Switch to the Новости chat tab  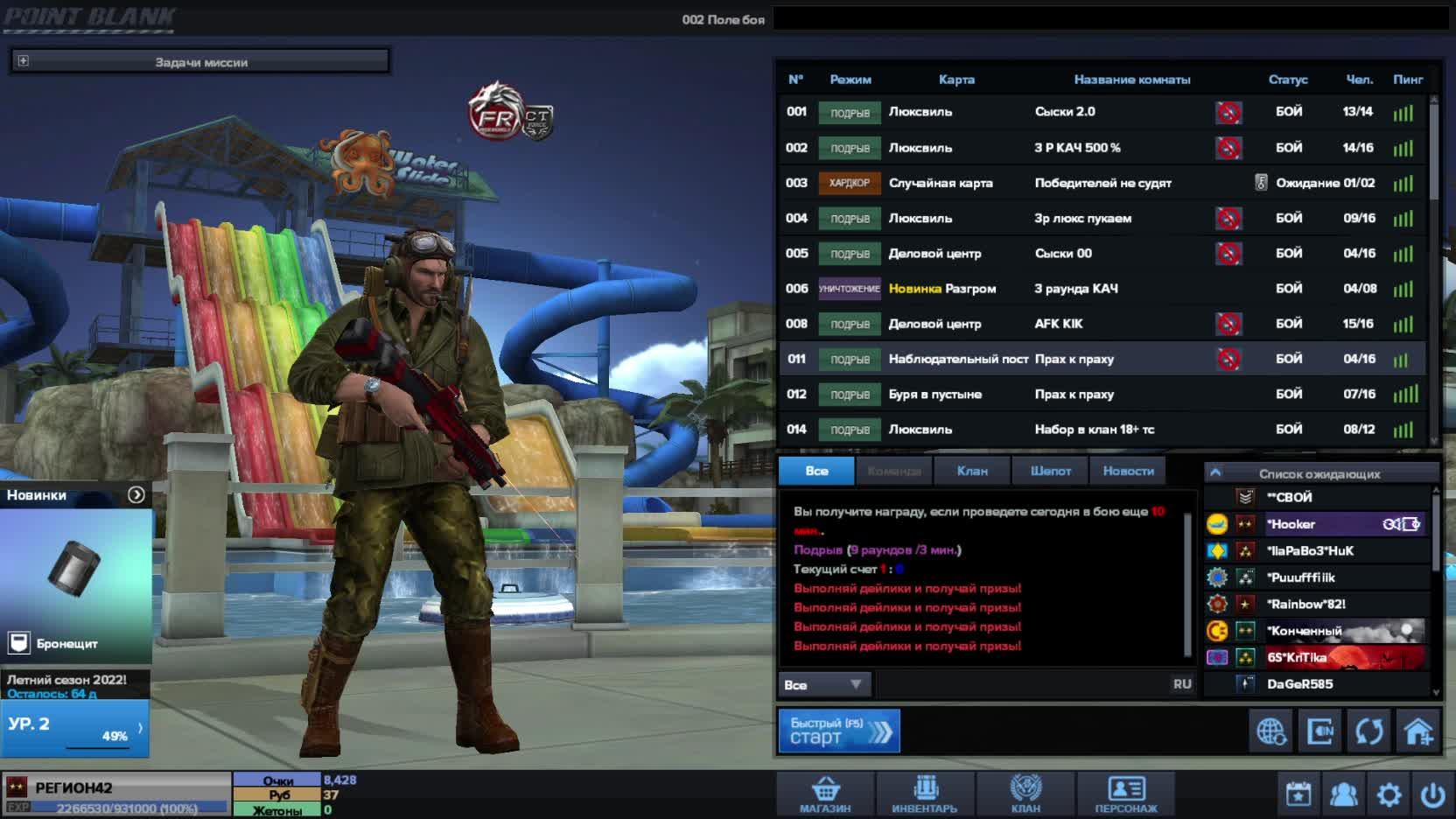tap(1128, 471)
